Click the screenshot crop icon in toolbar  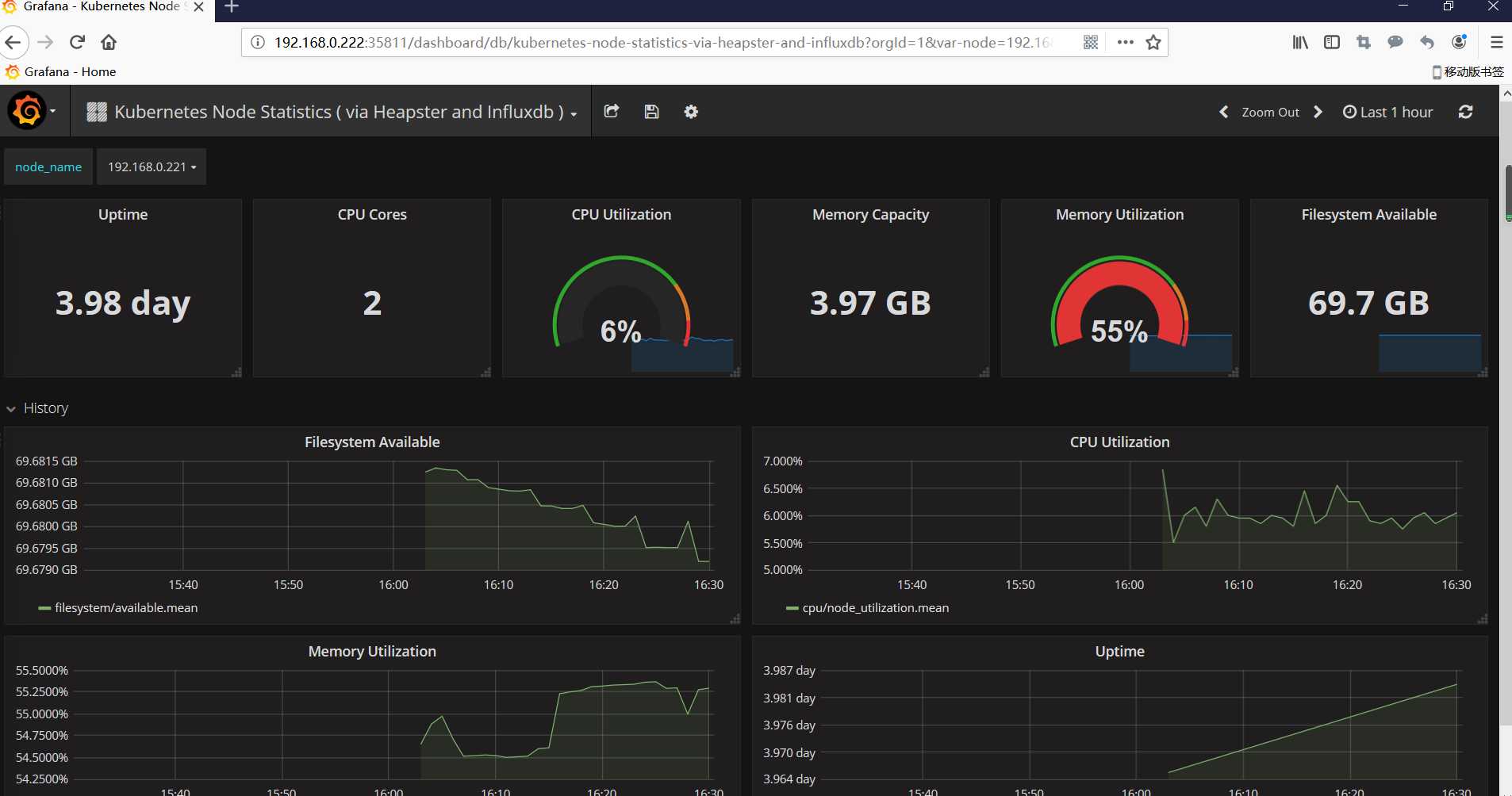pyautogui.click(x=1364, y=42)
